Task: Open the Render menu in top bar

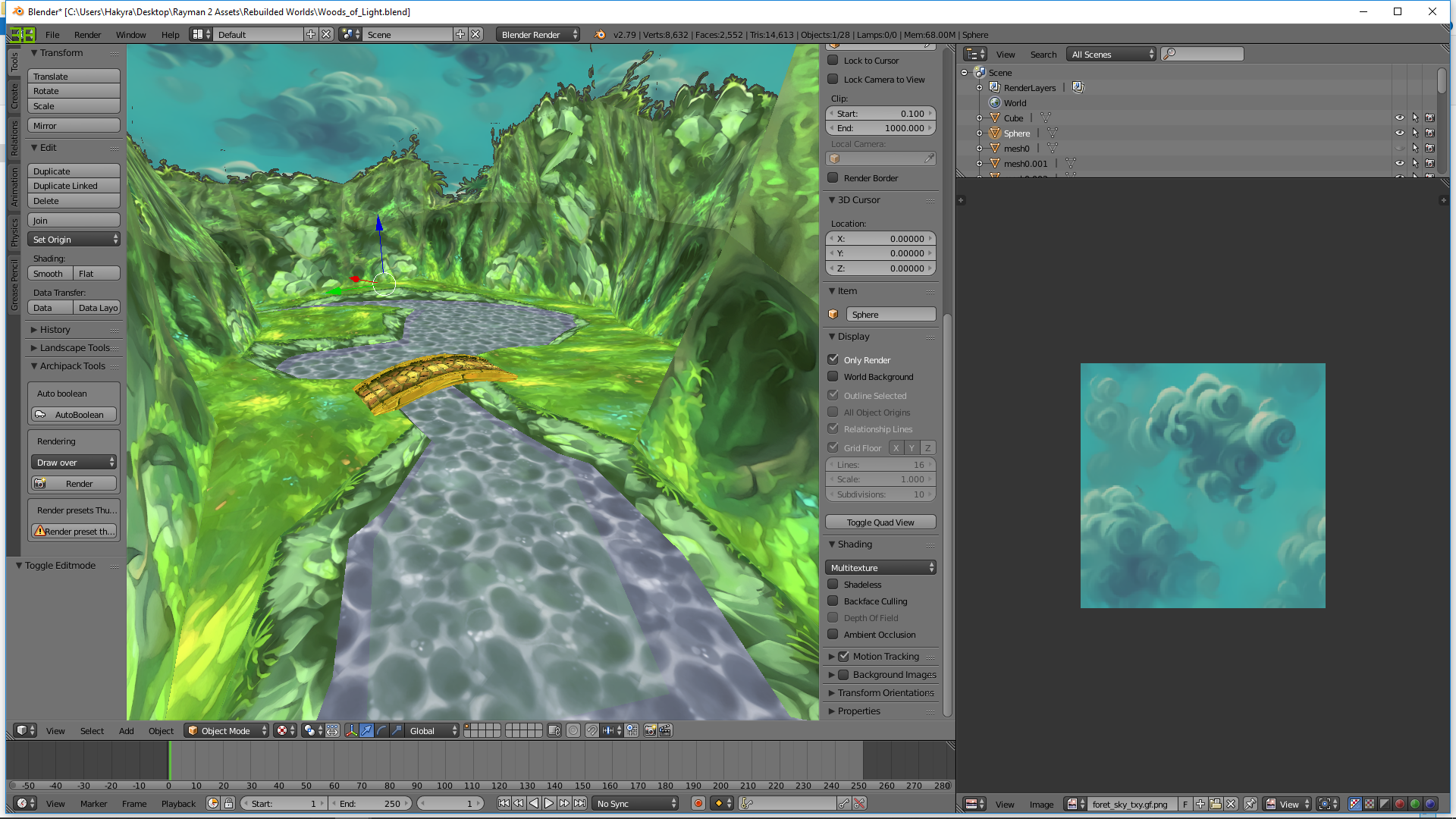Action: coord(87,34)
